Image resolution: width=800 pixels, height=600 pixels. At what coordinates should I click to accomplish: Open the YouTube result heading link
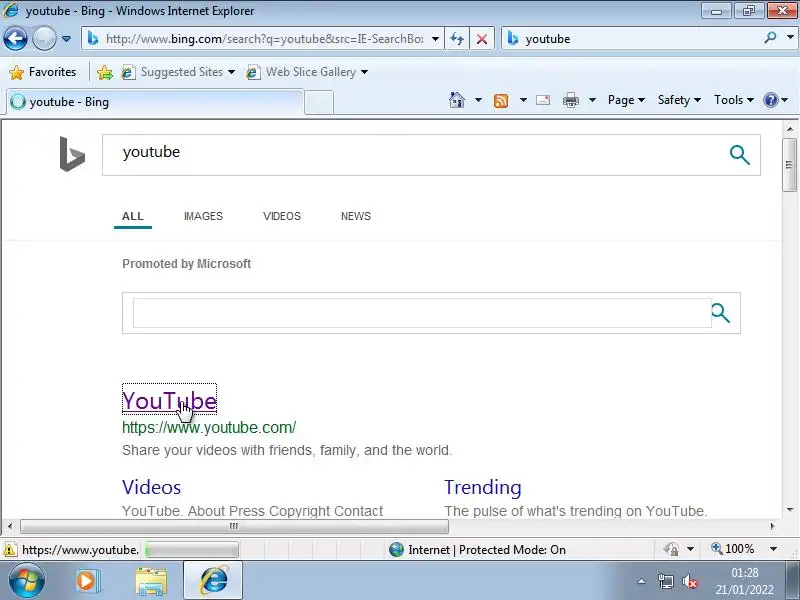click(x=169, y=401)
